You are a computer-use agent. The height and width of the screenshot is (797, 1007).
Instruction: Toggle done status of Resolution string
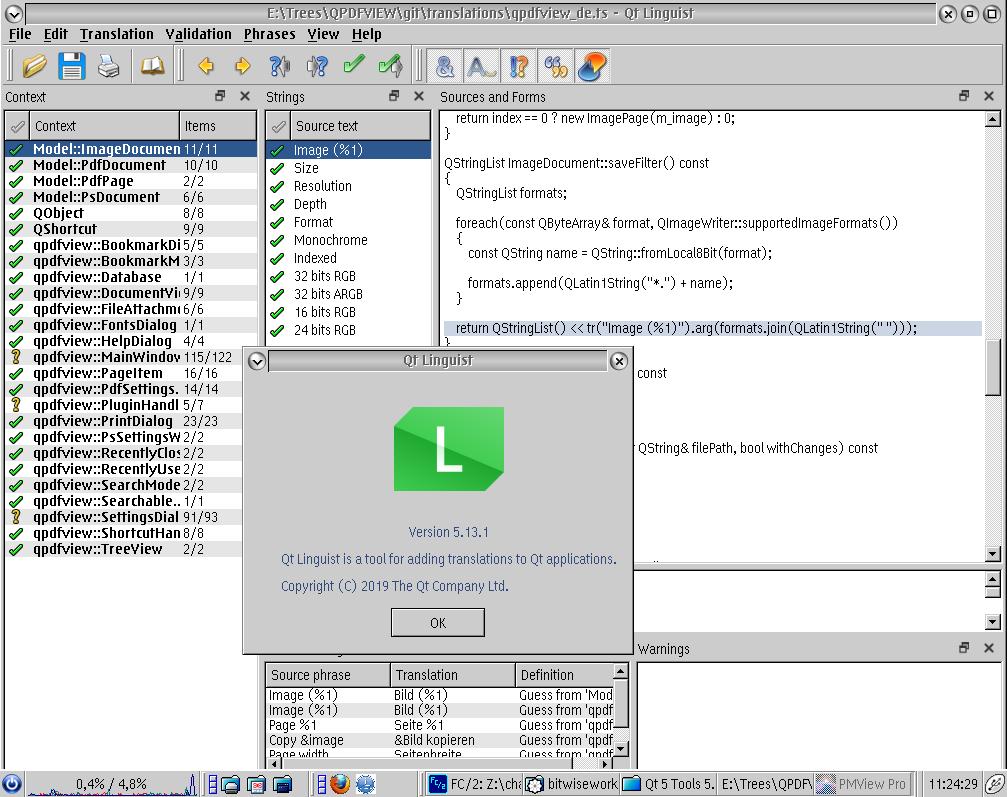(278, 186)
